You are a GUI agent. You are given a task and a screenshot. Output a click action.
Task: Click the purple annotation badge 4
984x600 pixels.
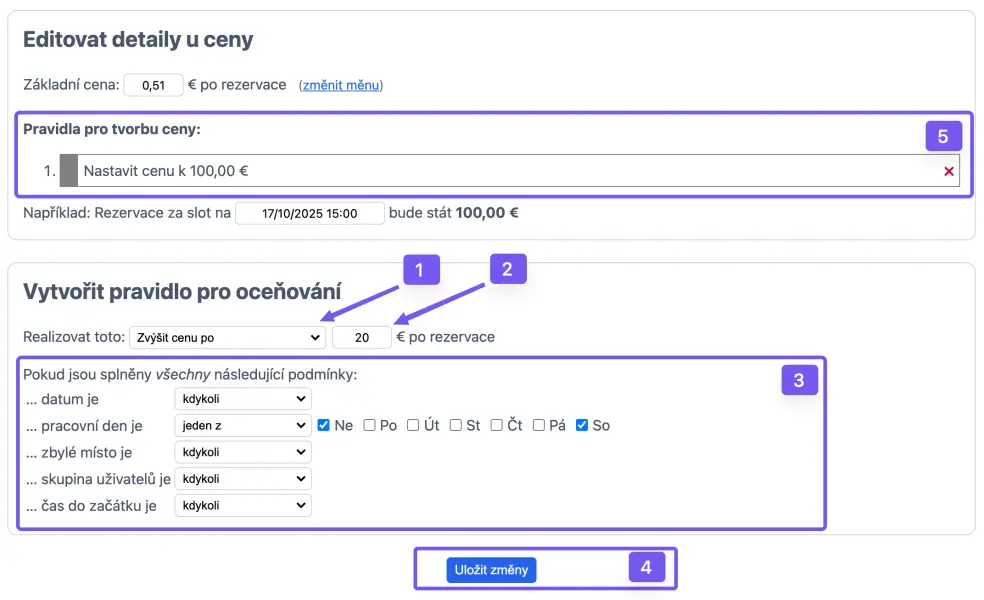646,568
